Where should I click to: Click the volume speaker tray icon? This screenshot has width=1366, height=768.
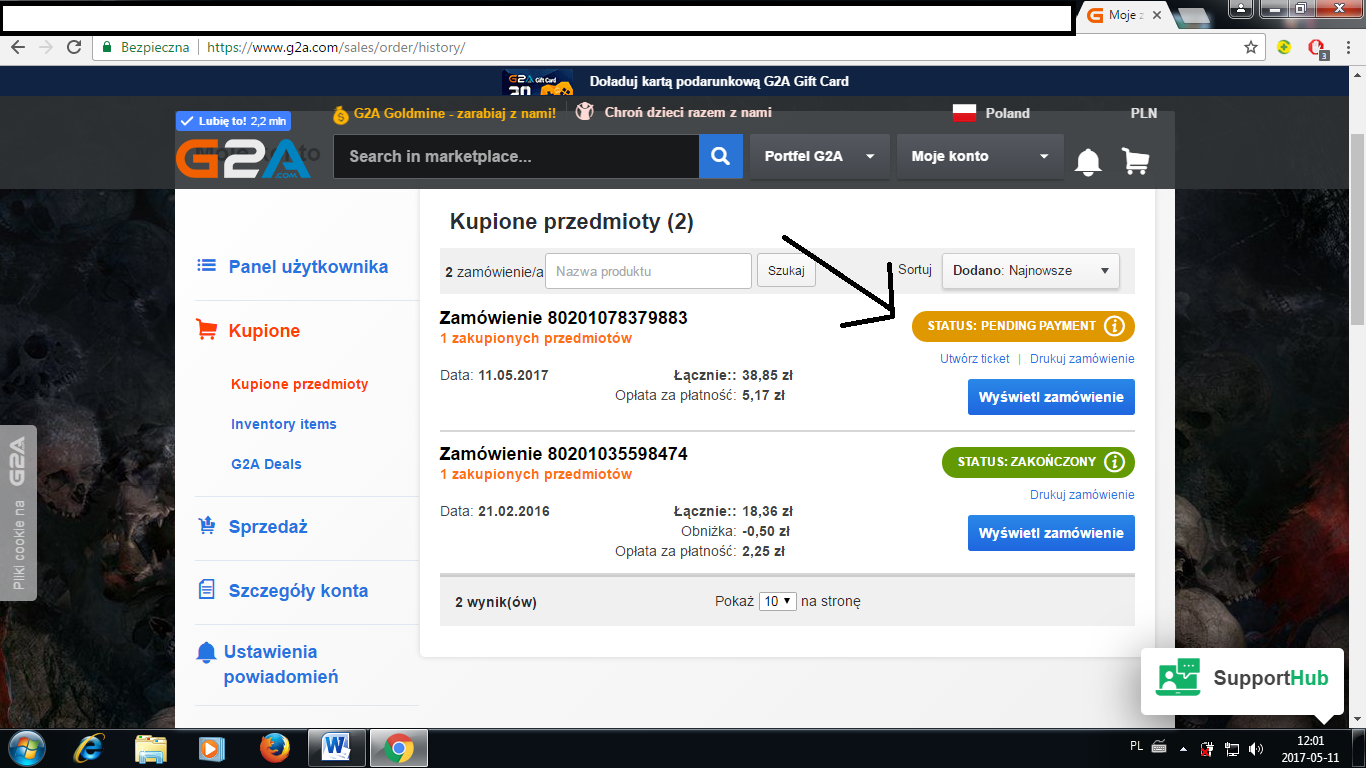tap(1255, 748)
